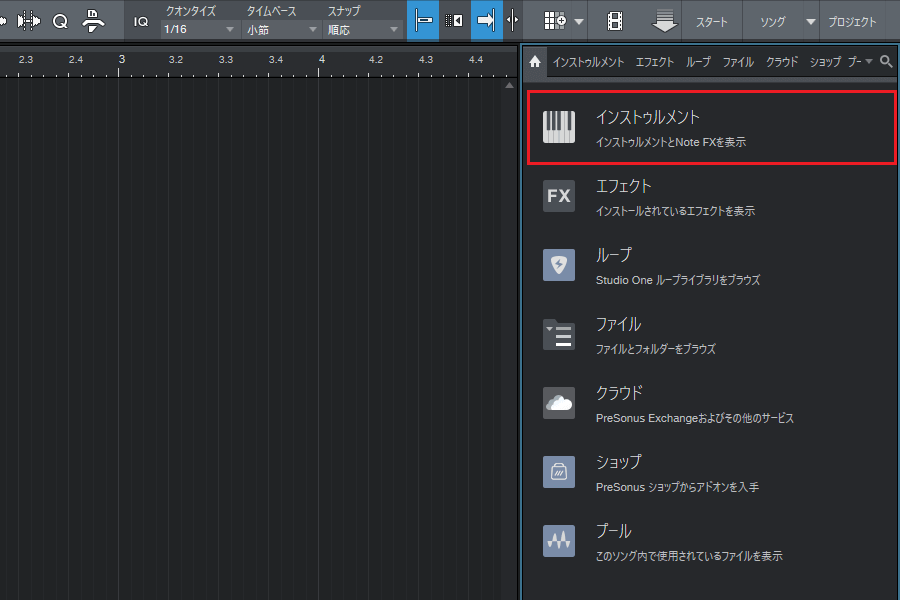
Task: Click bar 4 on the timeline ruler
Action: (322, 59)
